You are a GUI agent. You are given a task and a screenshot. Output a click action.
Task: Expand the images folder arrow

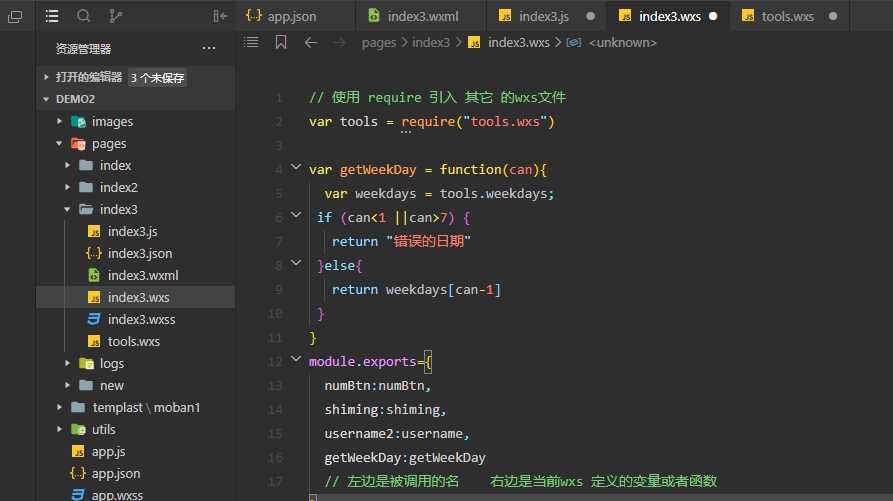tap(59, 121)
